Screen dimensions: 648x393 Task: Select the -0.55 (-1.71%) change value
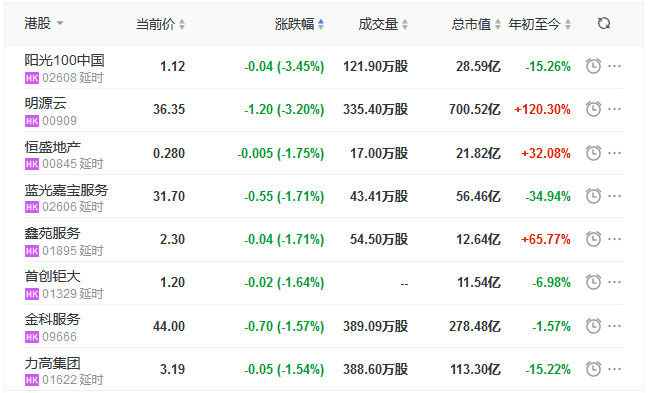click(x=284, y=196)
